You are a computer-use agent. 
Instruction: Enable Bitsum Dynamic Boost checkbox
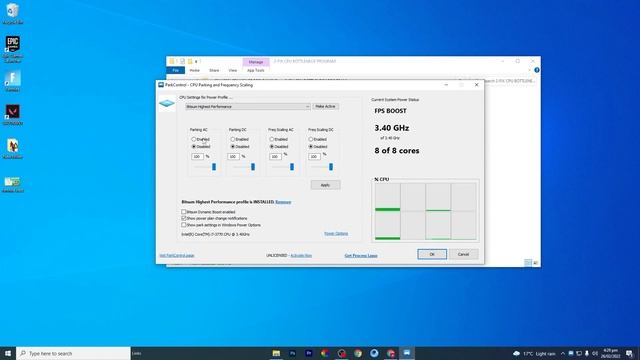tap(184, 212)
